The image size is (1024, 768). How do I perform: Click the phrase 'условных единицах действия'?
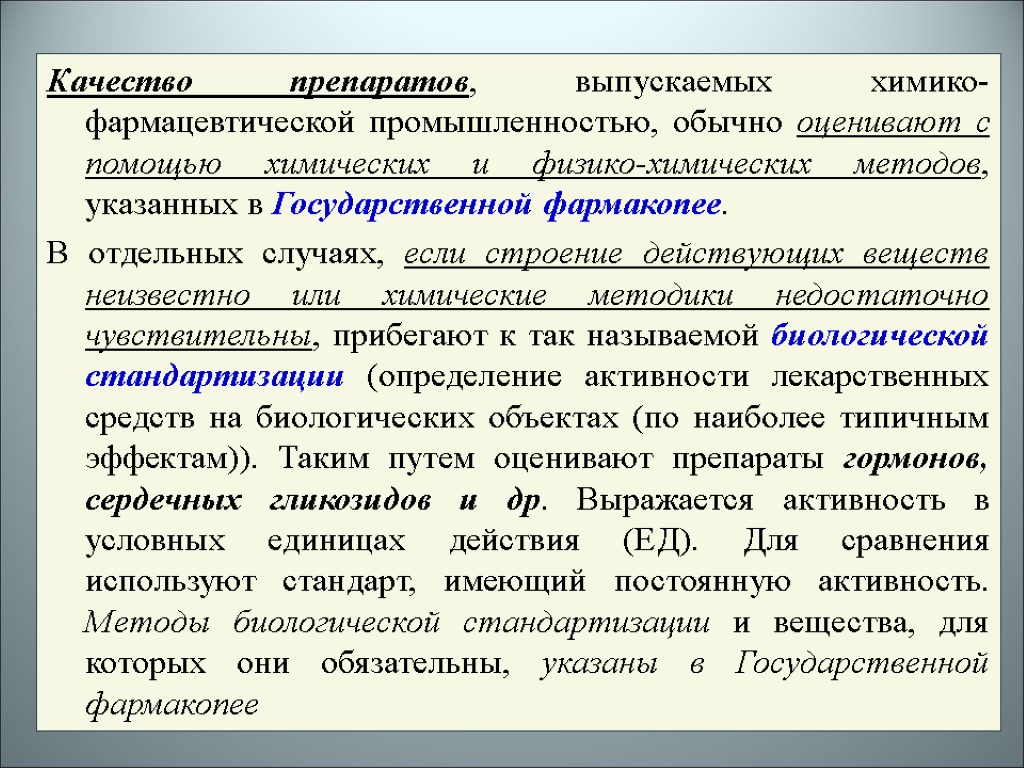click(332, 542)
